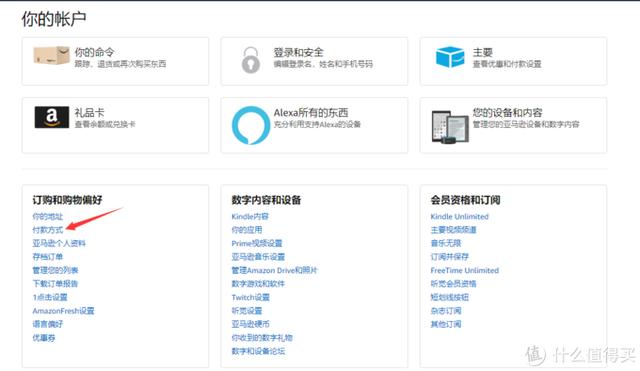Click the 你的帐户 page heading
The width and height of the screenshot is (640, 371).
pos(54,19)
